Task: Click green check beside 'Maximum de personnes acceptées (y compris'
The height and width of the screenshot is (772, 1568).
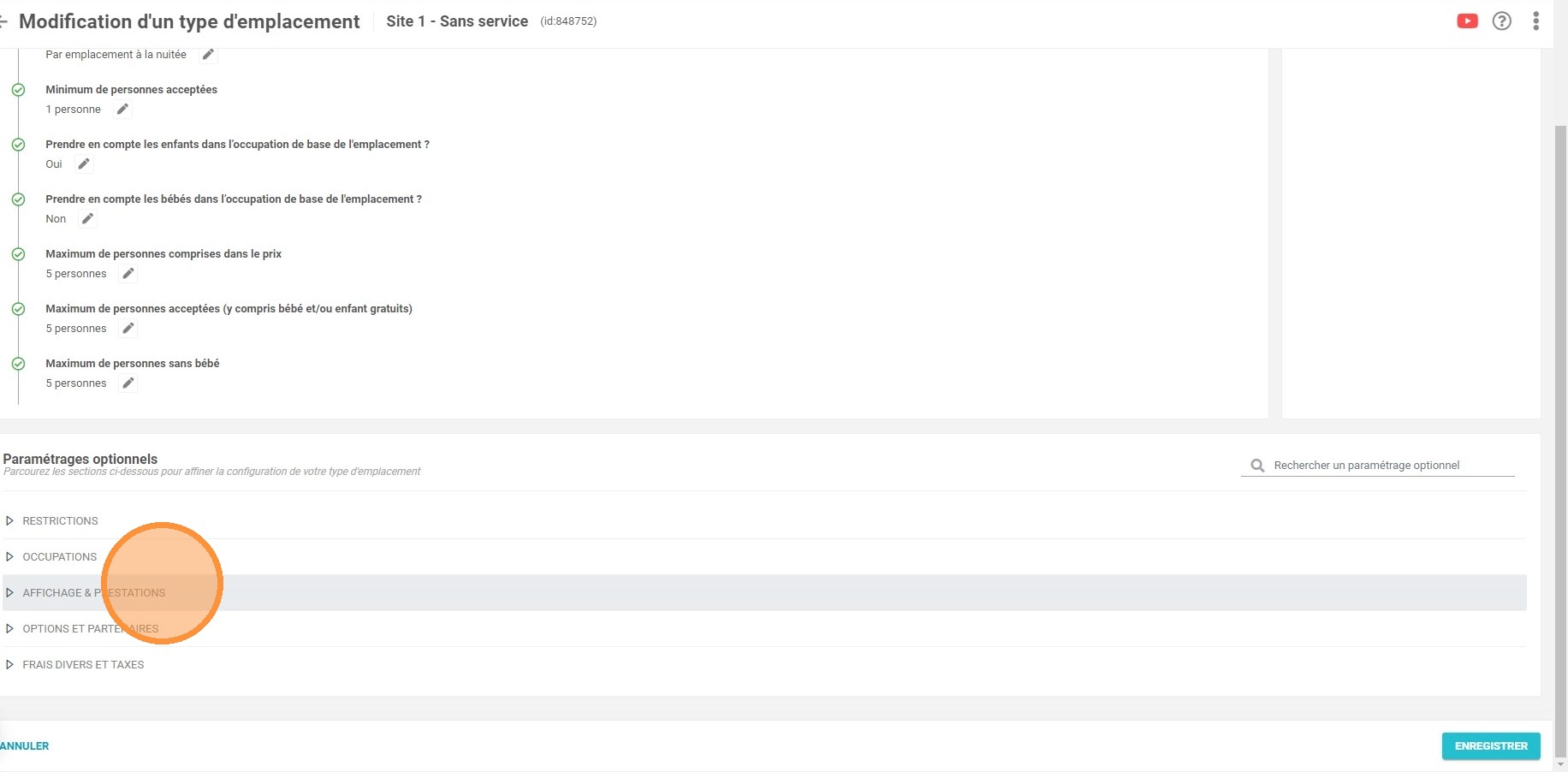Action: pos(18,309)
